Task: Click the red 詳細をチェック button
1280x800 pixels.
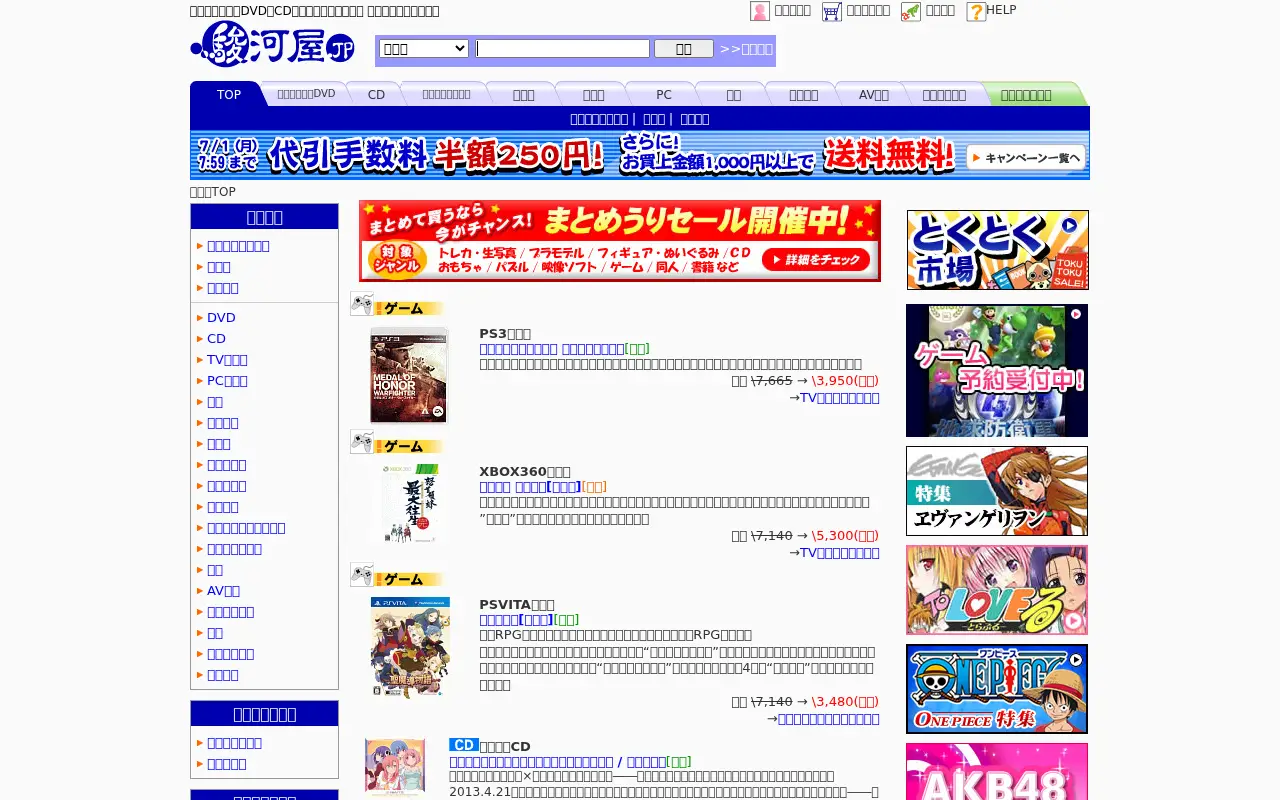Action: pyautogui.click(x=816, y=260)
